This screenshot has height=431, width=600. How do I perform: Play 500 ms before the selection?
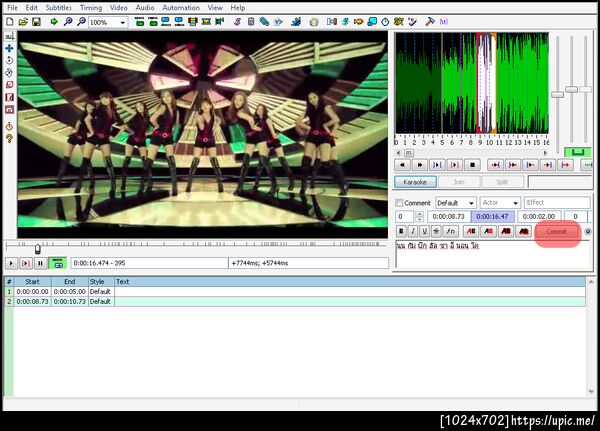coord(495,165)
